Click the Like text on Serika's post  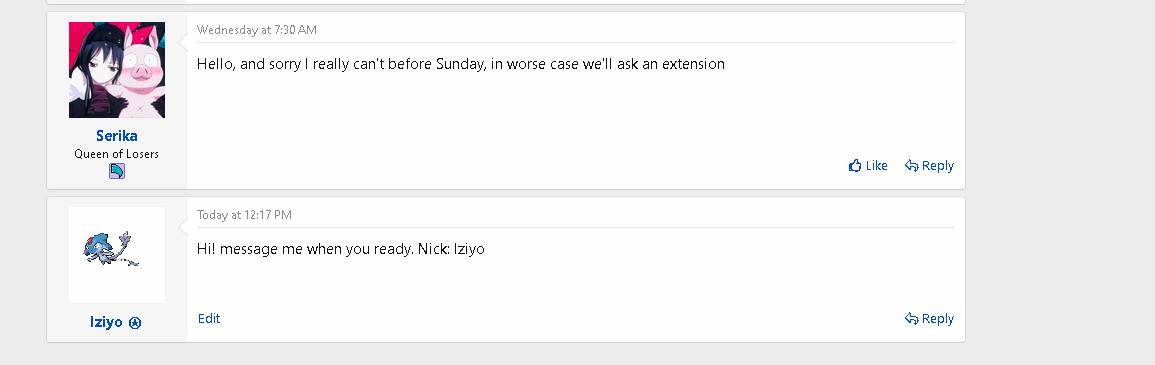tap(877, 166)
